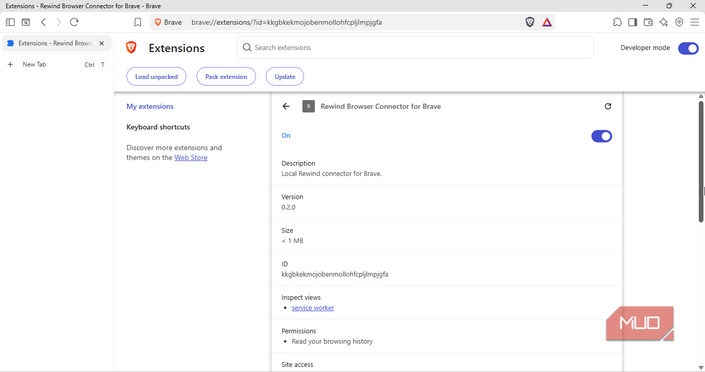Viewport: 705px width, 372px height.
Task: Click the scrollbar down arrow
Action: coord(701,368)
